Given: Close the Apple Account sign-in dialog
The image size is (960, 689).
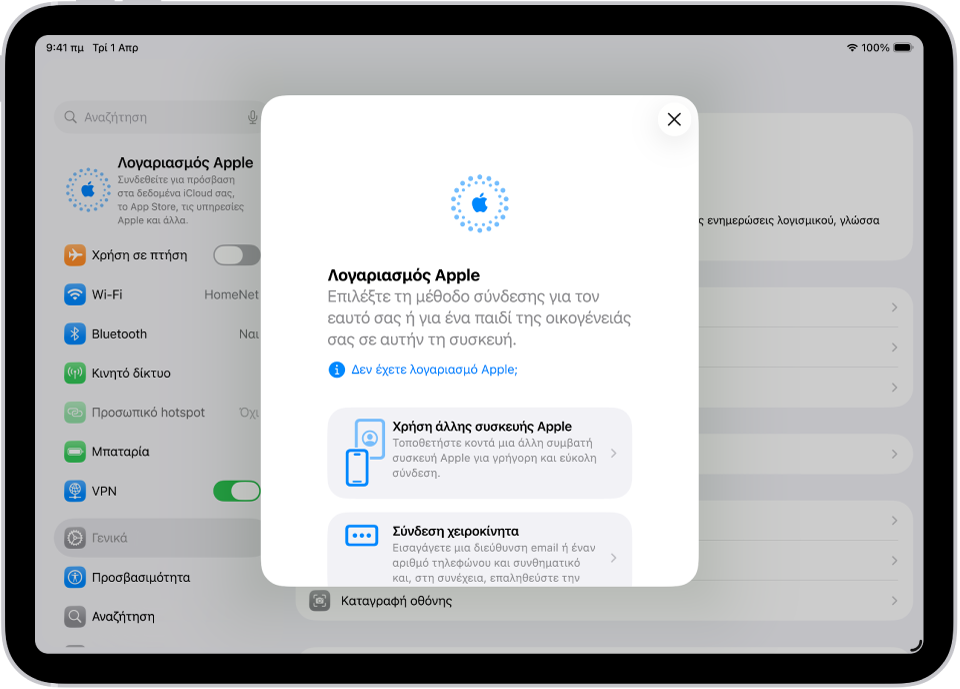Looking at the screenshot, I should (674, 119).
